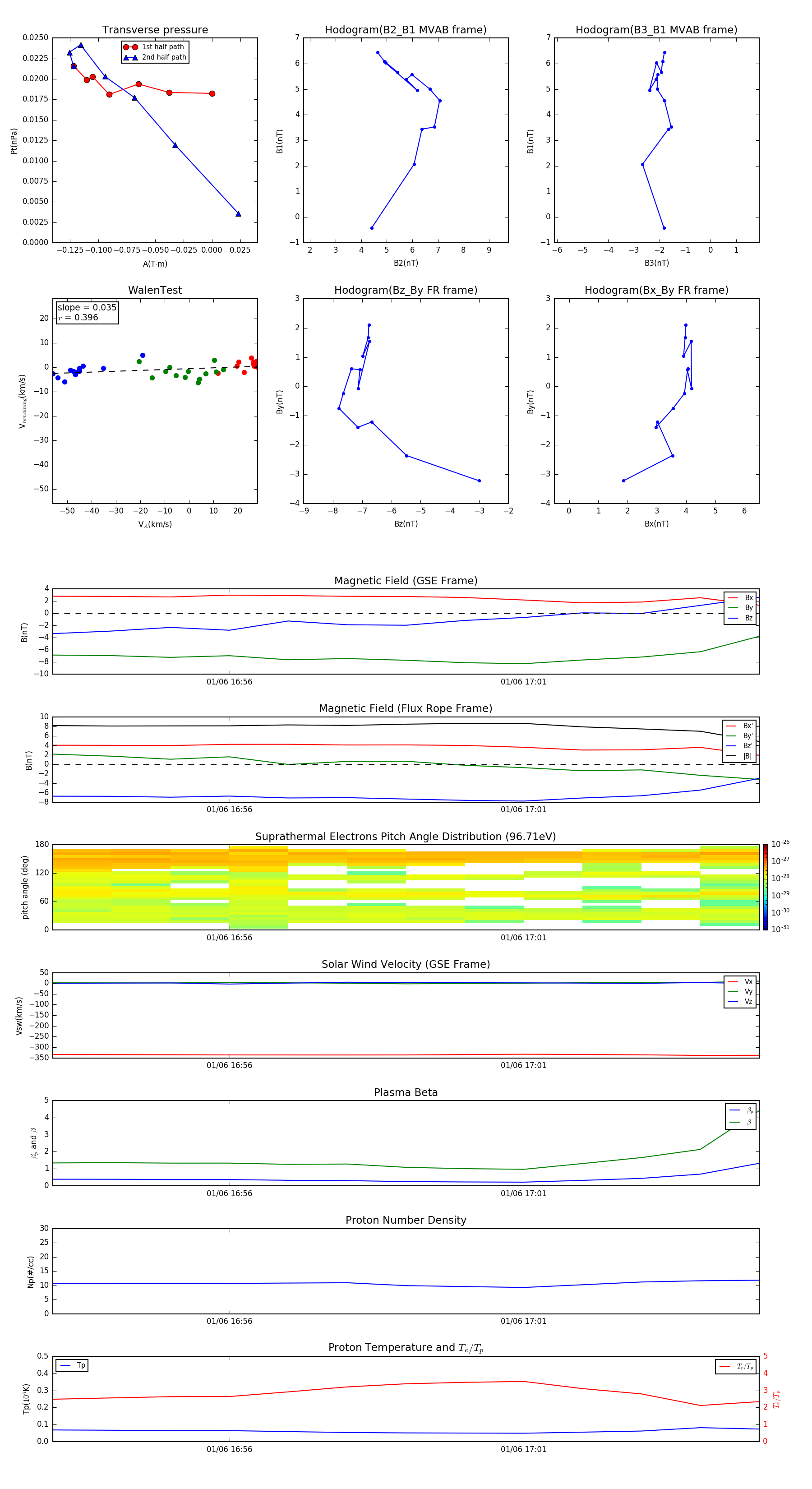
Task: Click the "Bx'" legend entry in Flux Rope plot
Action: (740, 726)
